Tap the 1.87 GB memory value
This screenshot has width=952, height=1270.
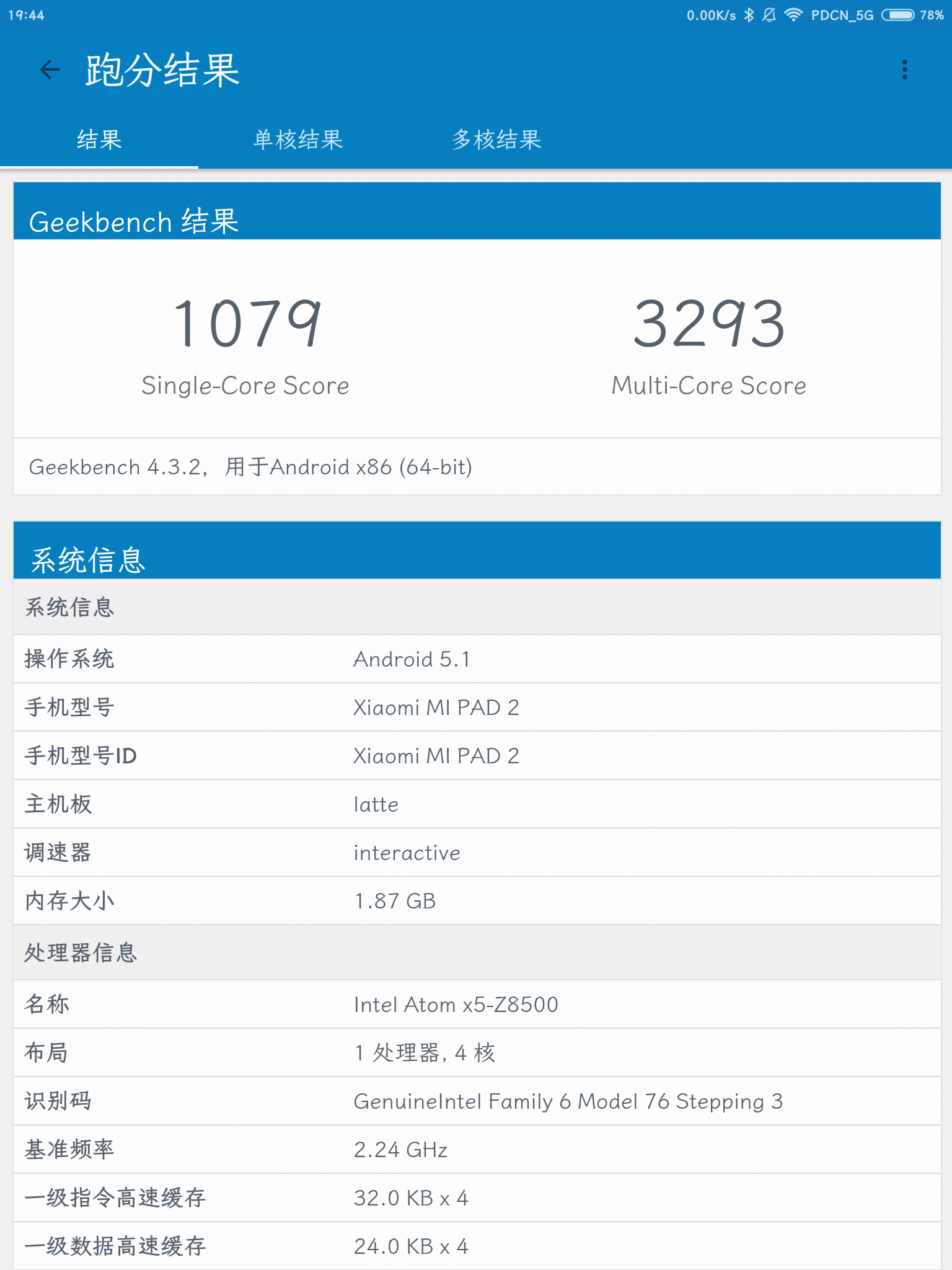[395, 901]
